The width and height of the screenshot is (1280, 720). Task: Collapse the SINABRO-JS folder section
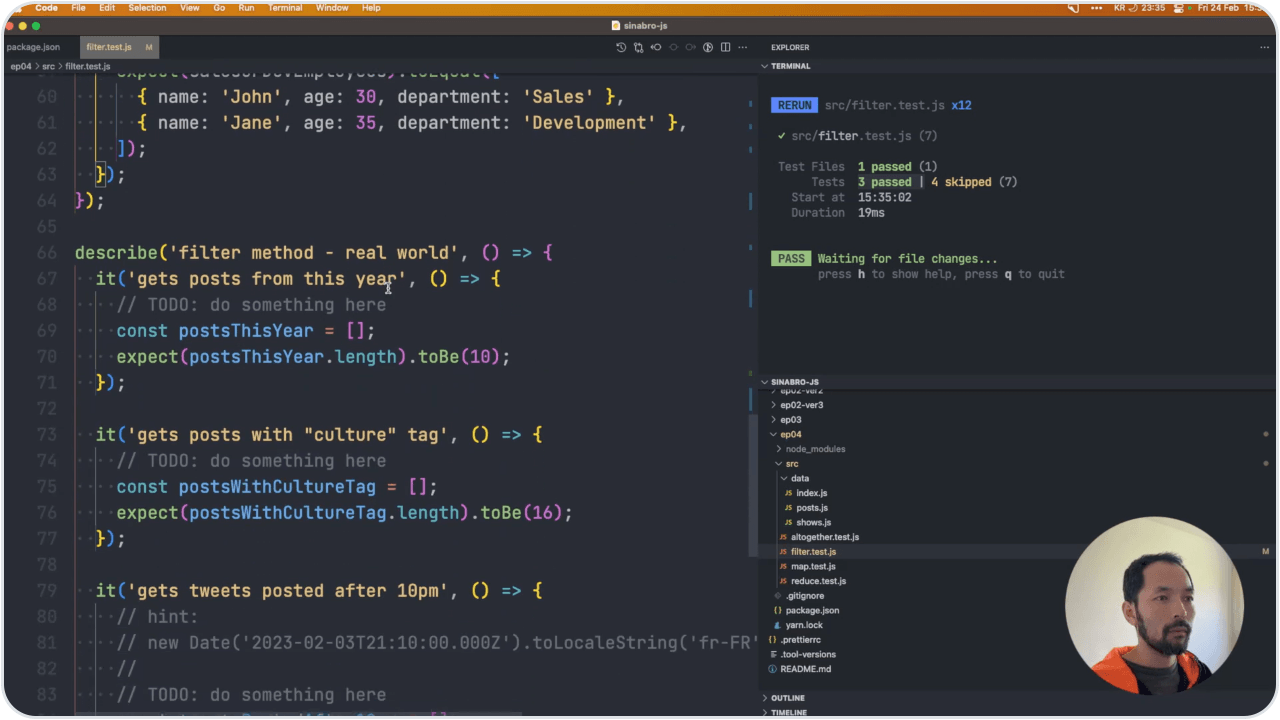click(765, 382)
